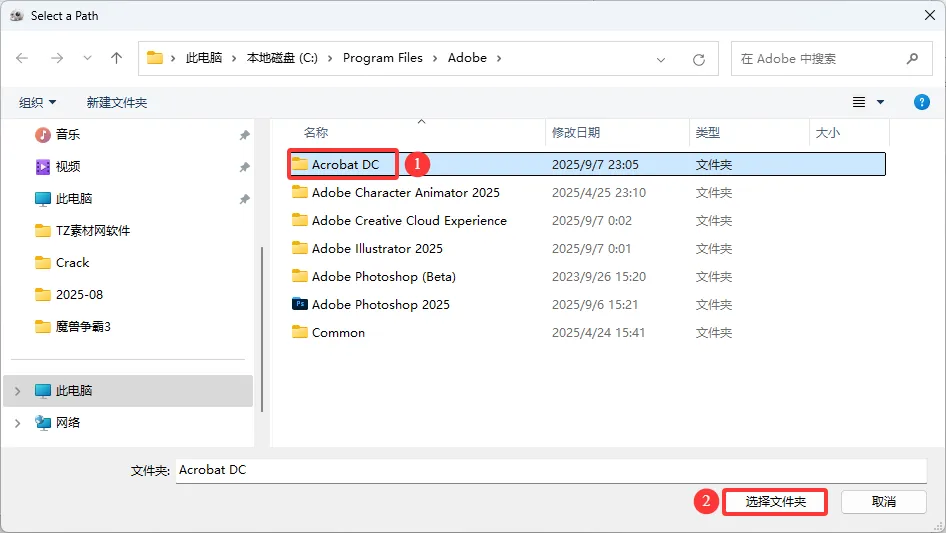Click 选择文件夹 button
The image size is (946, 533).
[775, 502]
